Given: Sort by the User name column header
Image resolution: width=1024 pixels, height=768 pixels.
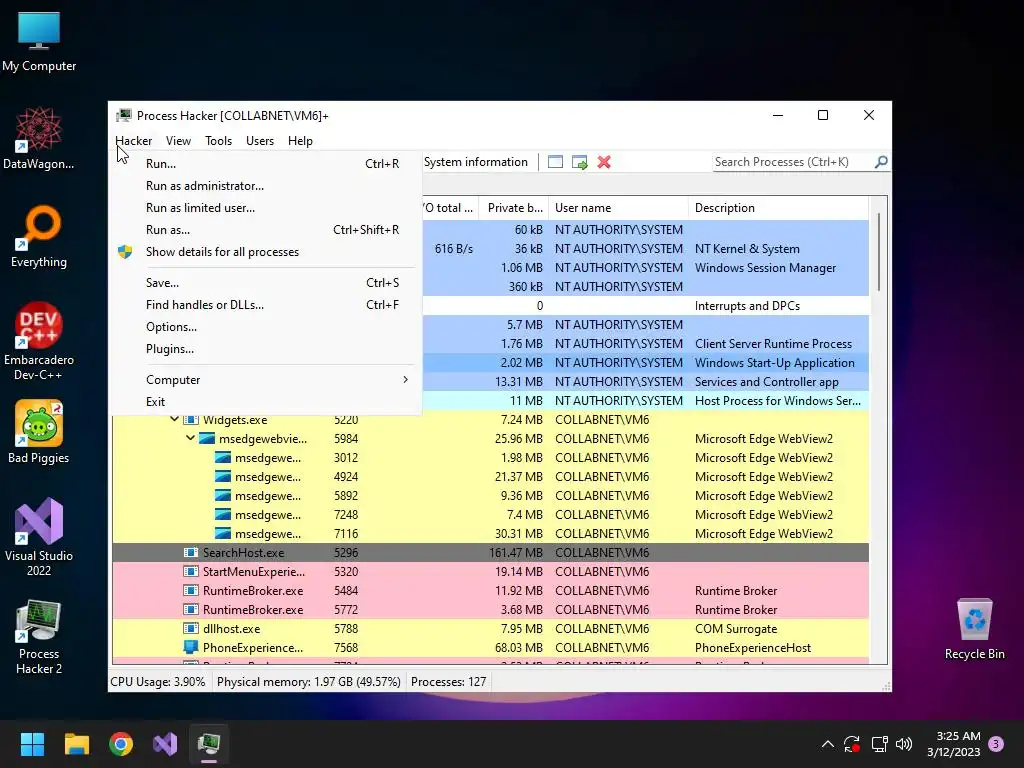Looking at the screenshot, I should point(618,208).
